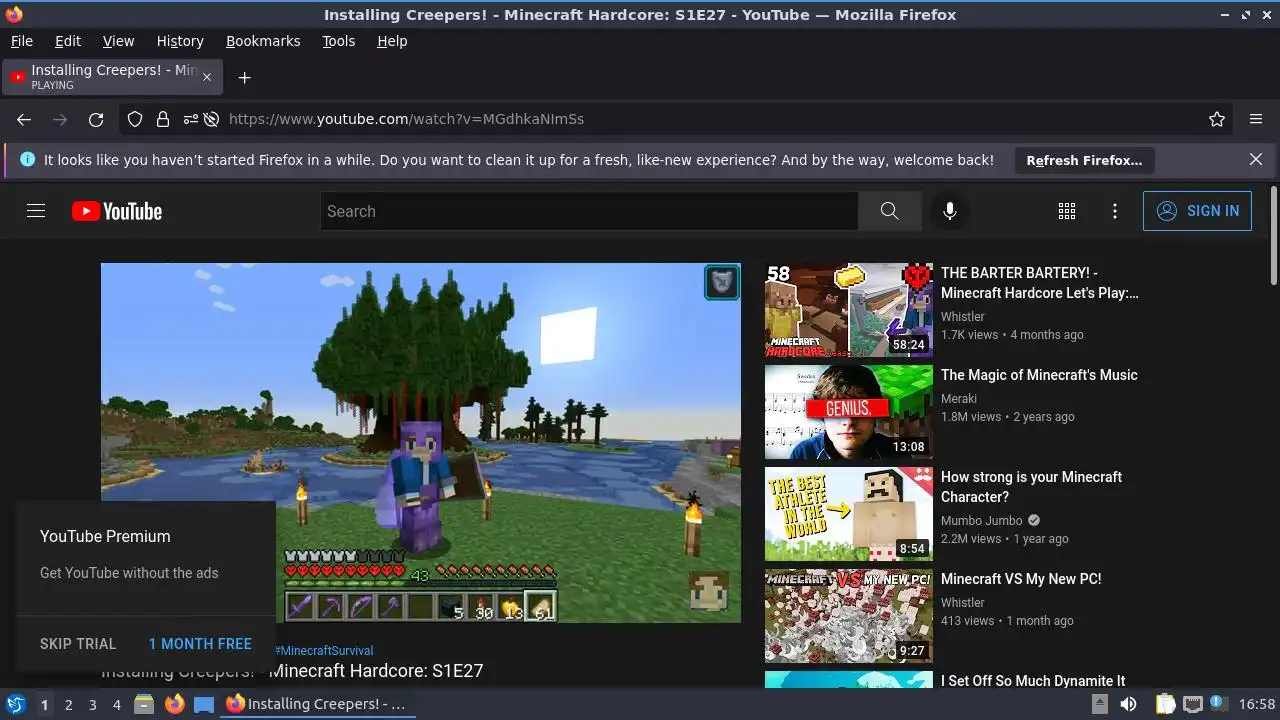Open the 9:27 Whistler video thumbnail

(849, 616)
